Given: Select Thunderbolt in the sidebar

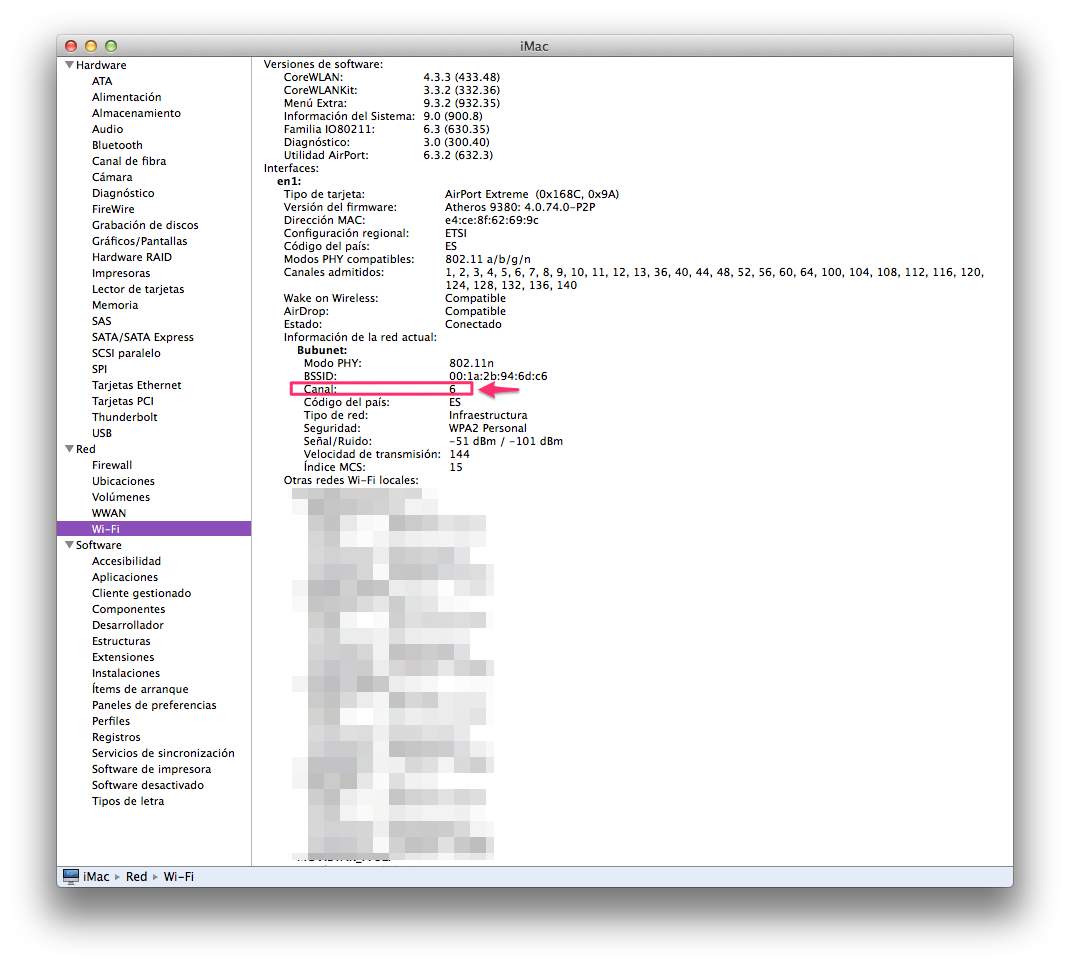Looking at the screenshot, I should tap(124, 417).
